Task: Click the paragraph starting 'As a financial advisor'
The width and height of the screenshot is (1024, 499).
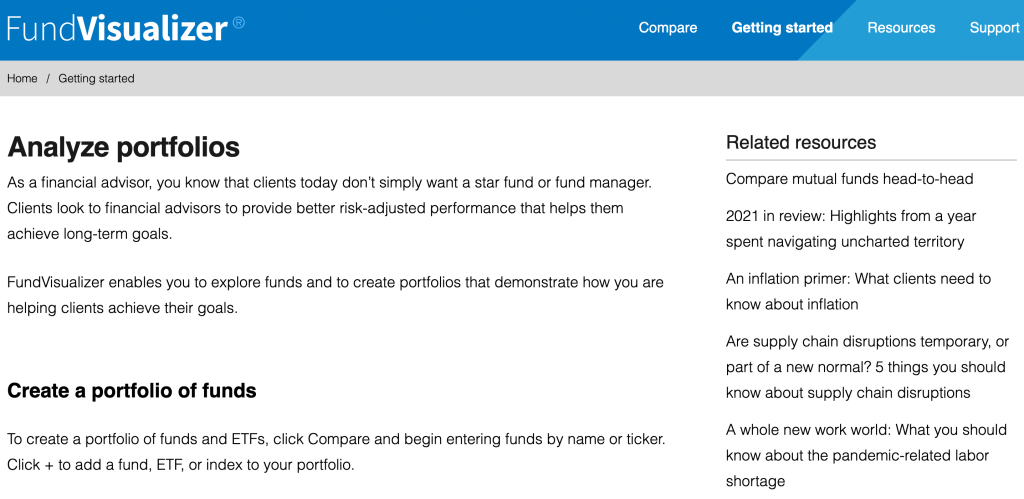Action: (329, 208)
